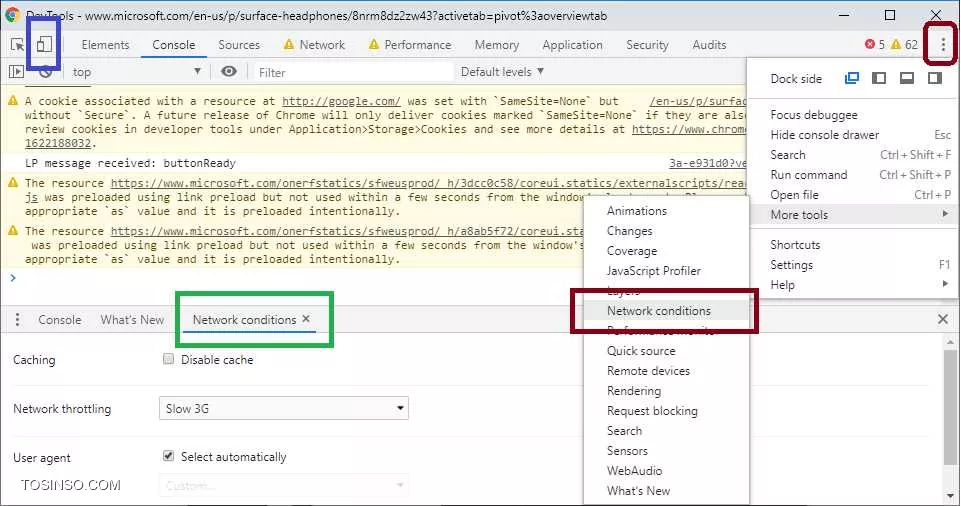Click the show console sidebar icon
Screen dimensions: 961x506
17,72
